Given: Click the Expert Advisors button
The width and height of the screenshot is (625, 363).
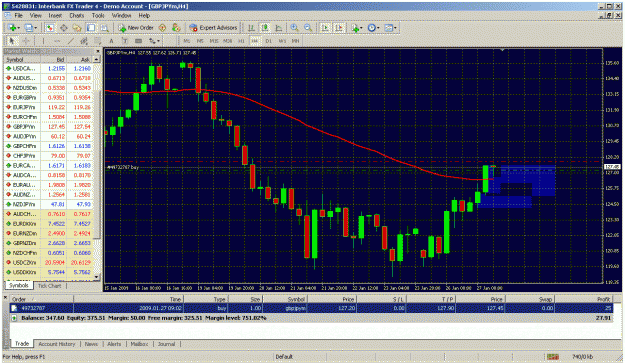Looking at the screenshot, I should (213, 28).
